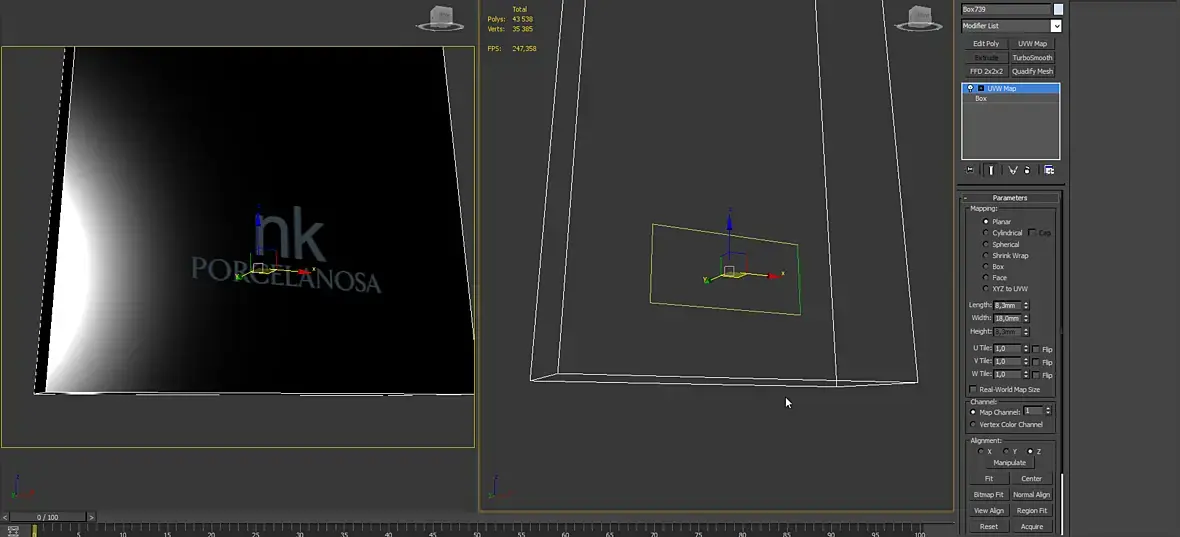Select Box mapping radio button
The width and height of the screenshot is (1180, 537).
click(x=986, y=266)
